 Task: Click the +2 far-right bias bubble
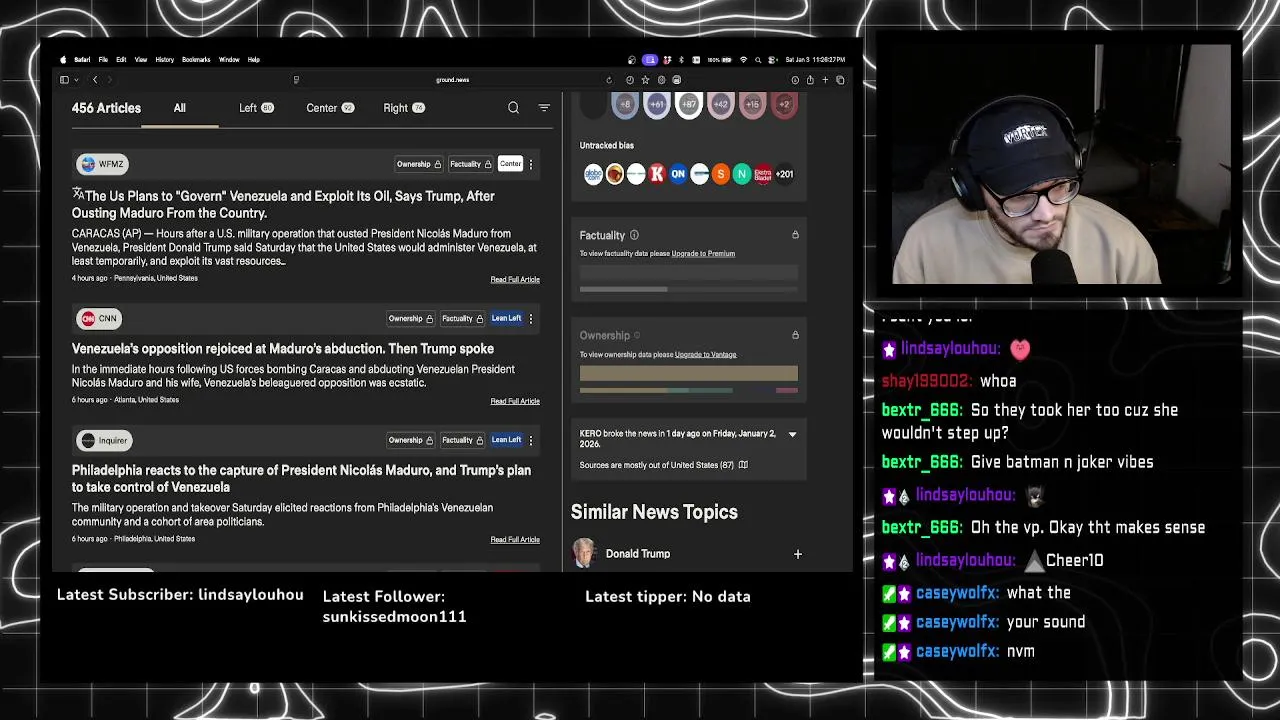[x=784, y=104]
